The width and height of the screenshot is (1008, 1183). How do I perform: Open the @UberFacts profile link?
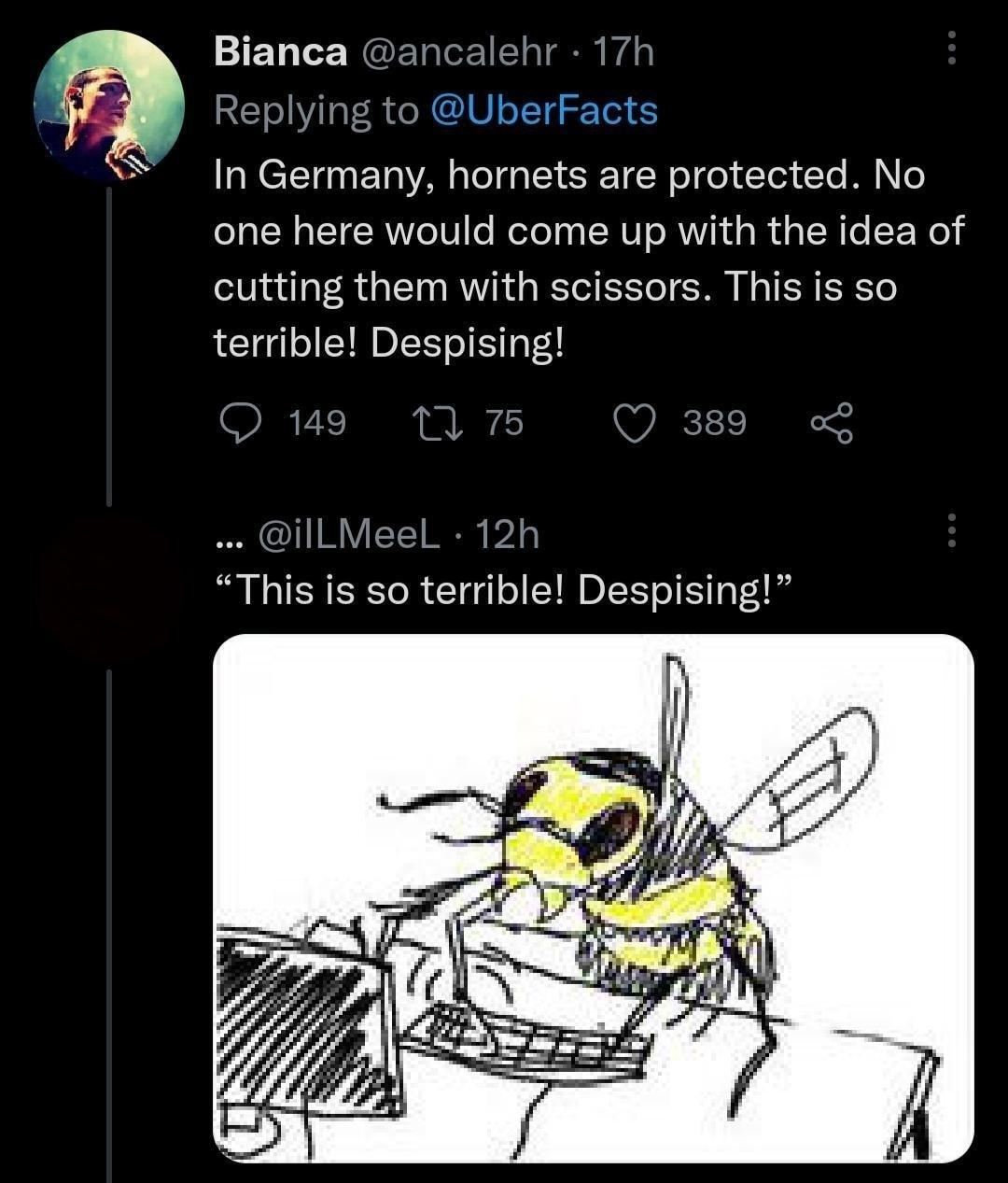point(547,110)
